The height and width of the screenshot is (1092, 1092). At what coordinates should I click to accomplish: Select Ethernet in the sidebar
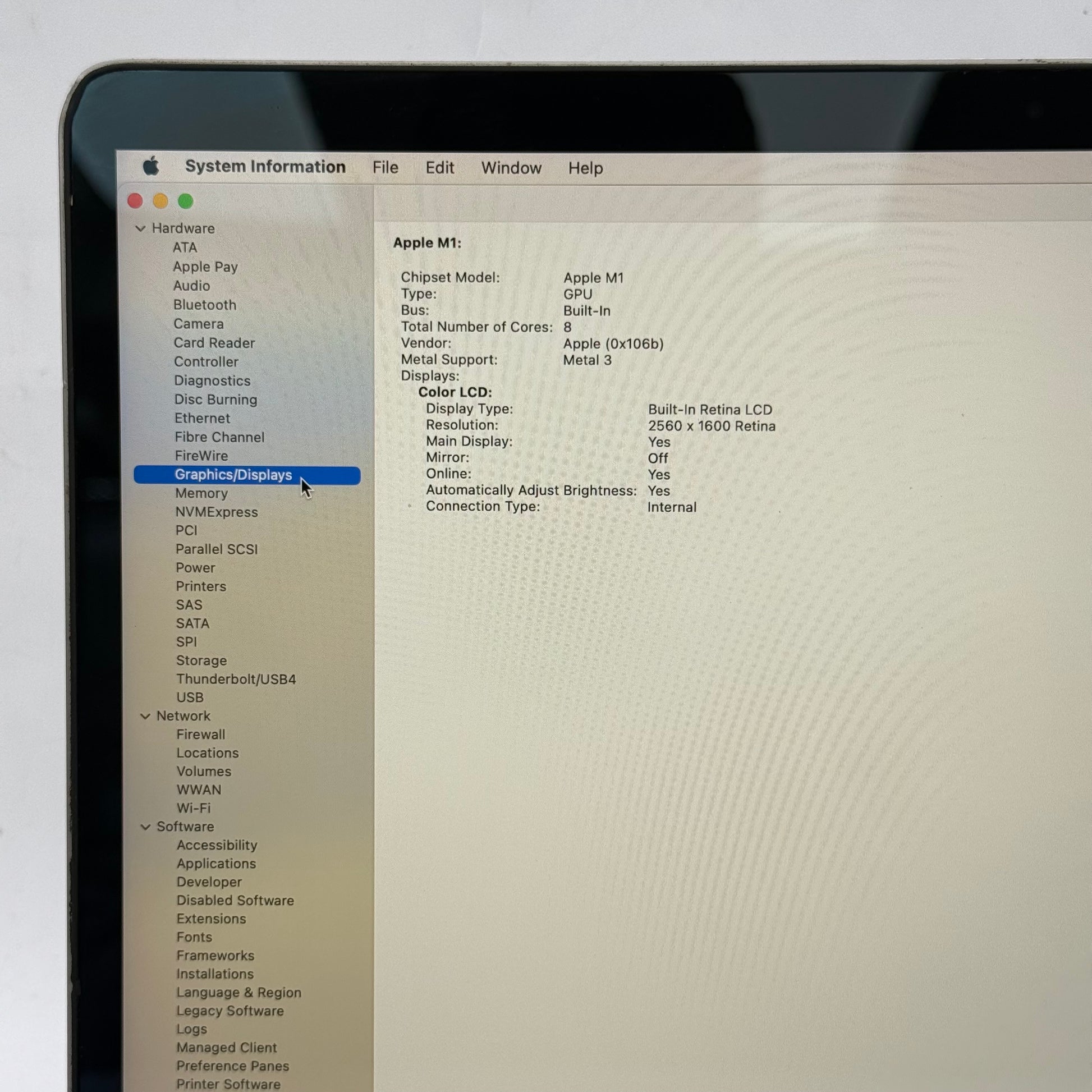[x=202, y=418]
